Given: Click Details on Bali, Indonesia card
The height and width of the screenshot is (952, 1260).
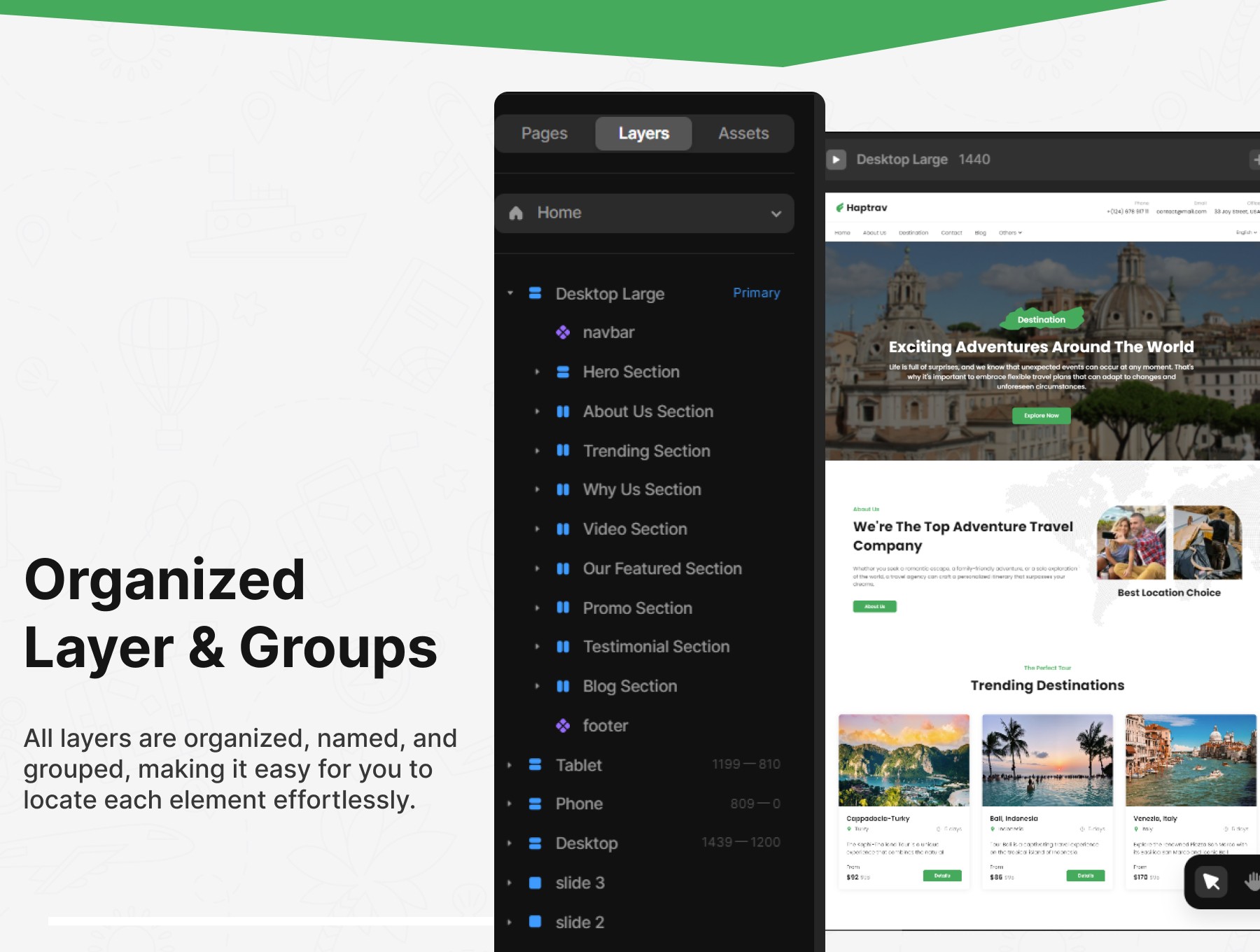Looking at the screenshot, I should pos(1085,876).
